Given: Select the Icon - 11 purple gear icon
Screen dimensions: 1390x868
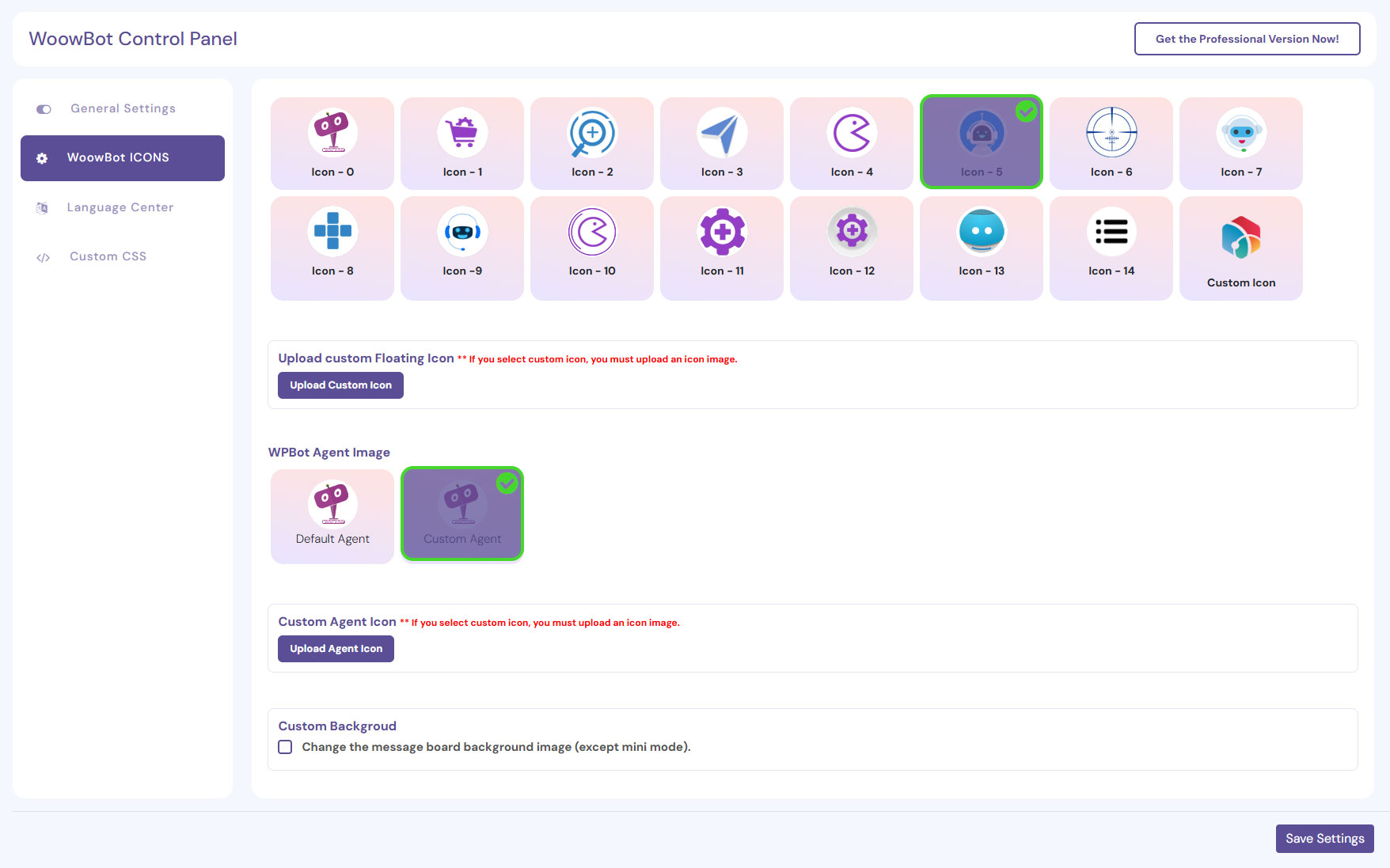Looking at the screenshot, I should point(722,248).
